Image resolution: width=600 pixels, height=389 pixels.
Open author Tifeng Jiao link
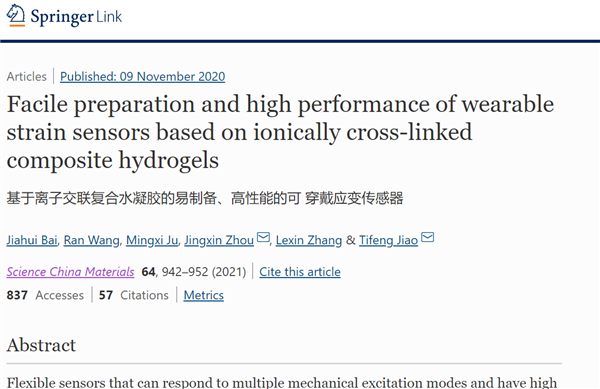[388, 240]
